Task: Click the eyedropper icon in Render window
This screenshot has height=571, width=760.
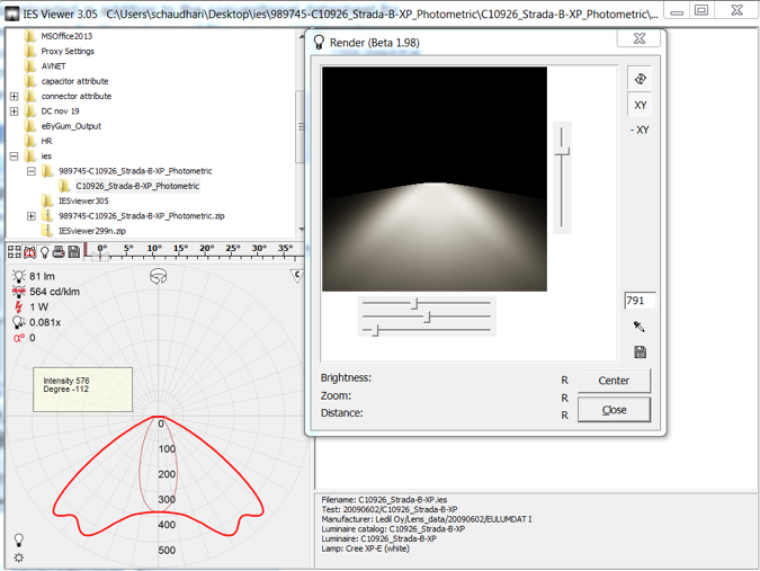Action: (640, 327)
